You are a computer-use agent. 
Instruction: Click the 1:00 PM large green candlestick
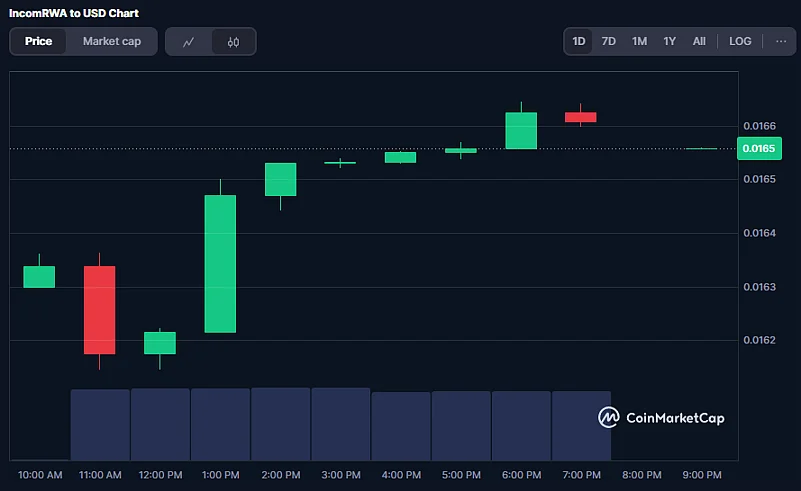click(220, 264)
